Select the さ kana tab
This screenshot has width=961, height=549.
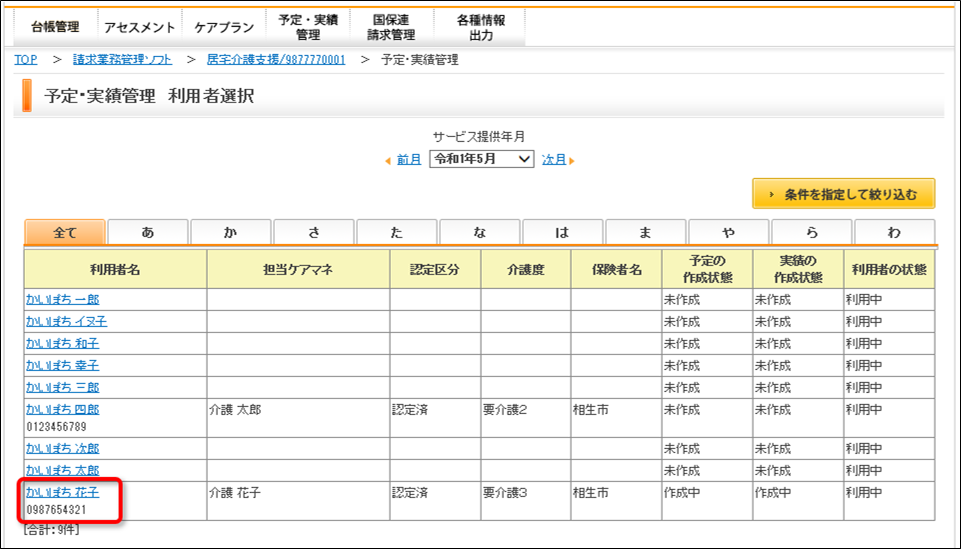[x=314, y=232]
